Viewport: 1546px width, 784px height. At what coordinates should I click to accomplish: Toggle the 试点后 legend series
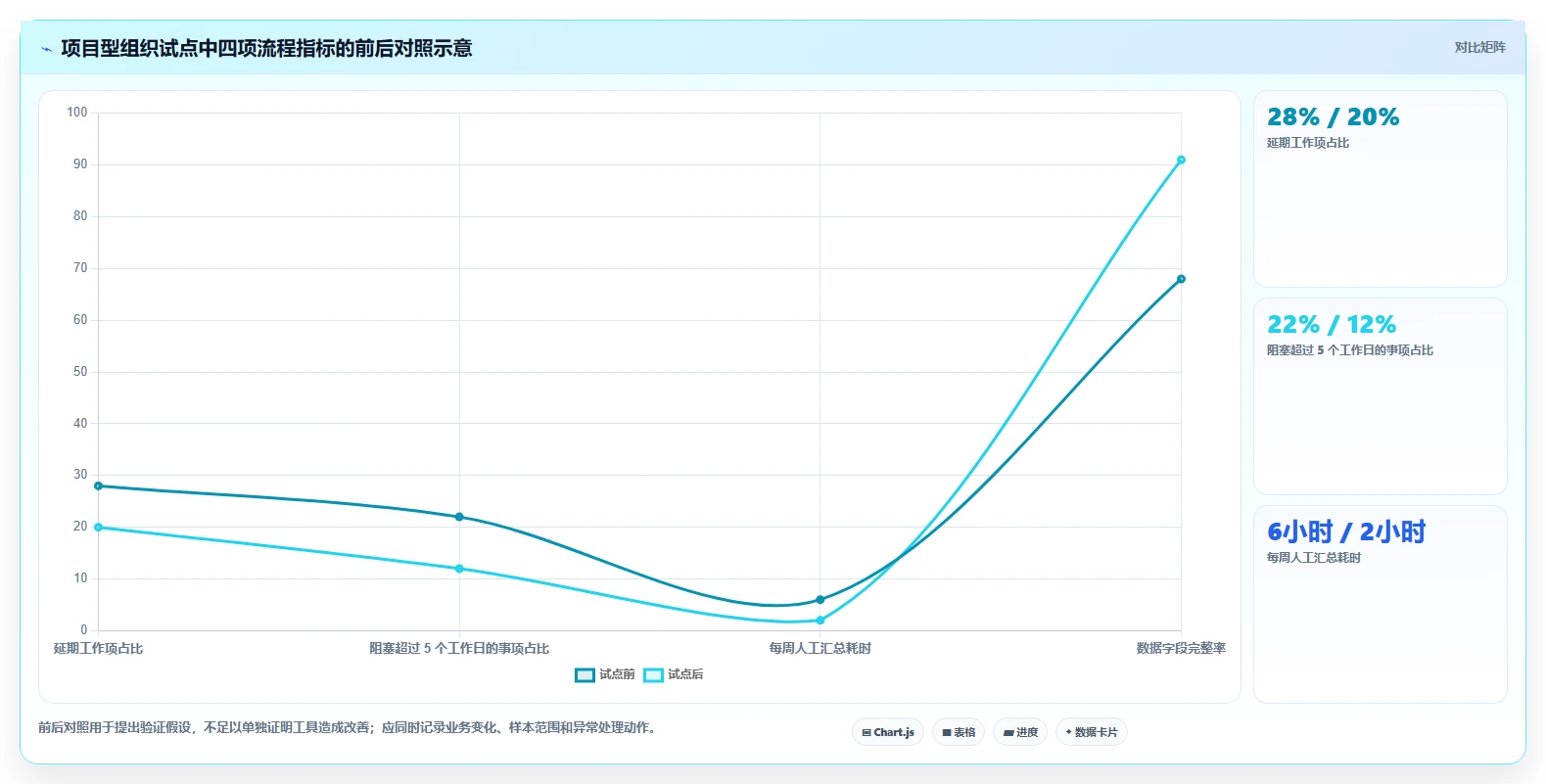tap(674, 674)
